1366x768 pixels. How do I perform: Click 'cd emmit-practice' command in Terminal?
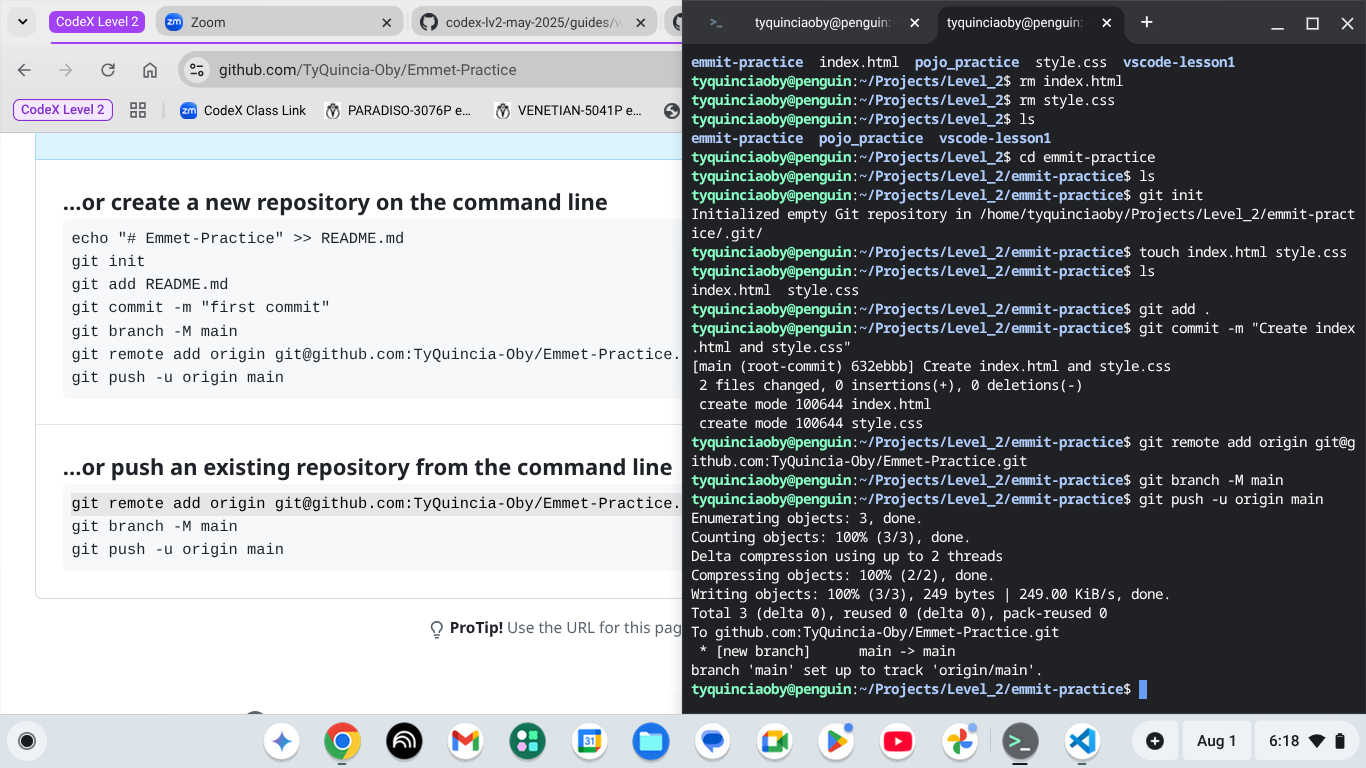[x=1087, y=157]
